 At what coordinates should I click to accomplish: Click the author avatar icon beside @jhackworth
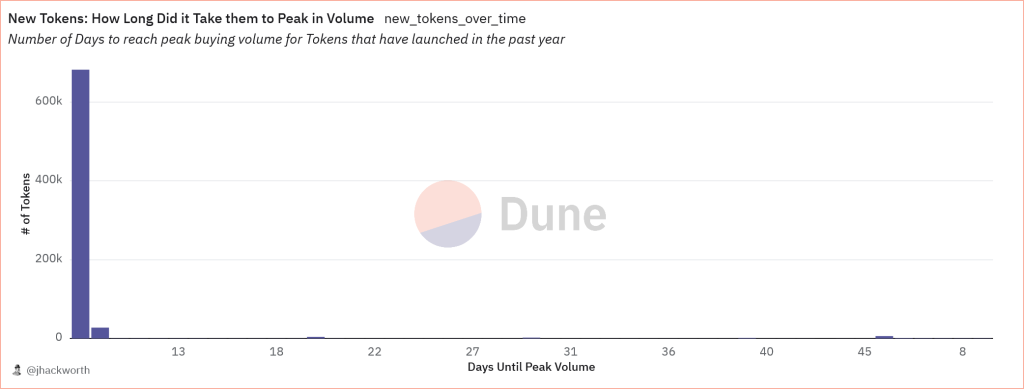18,370
